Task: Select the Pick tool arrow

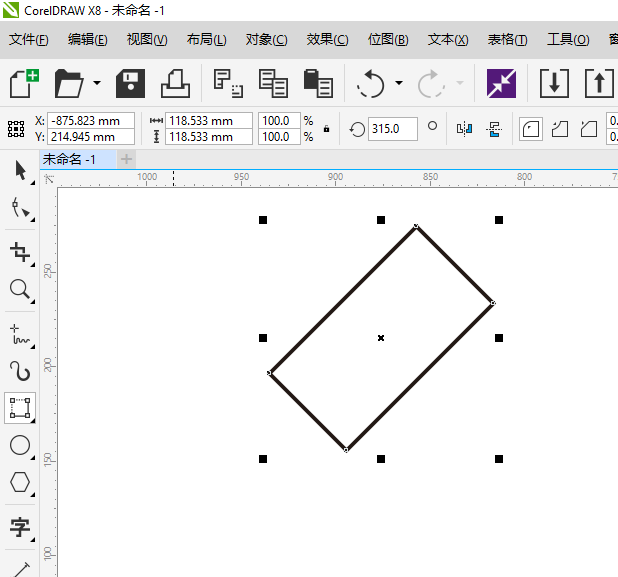Action: click(x=20, y=171)
